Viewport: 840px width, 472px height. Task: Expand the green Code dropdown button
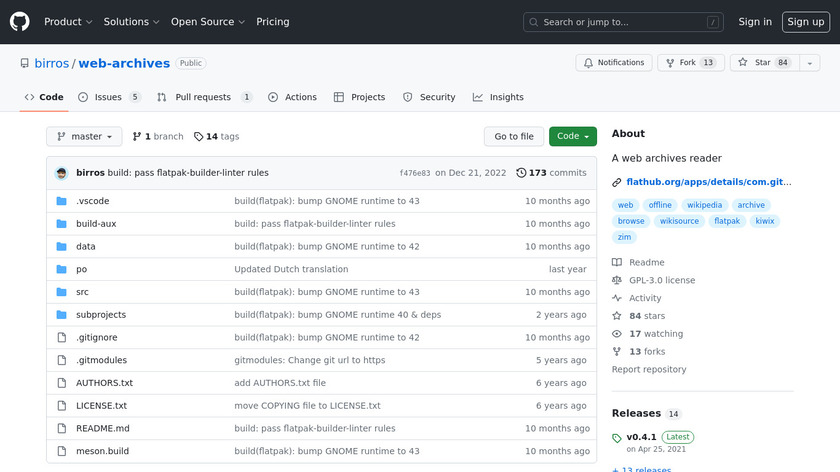tap(572, 137)
